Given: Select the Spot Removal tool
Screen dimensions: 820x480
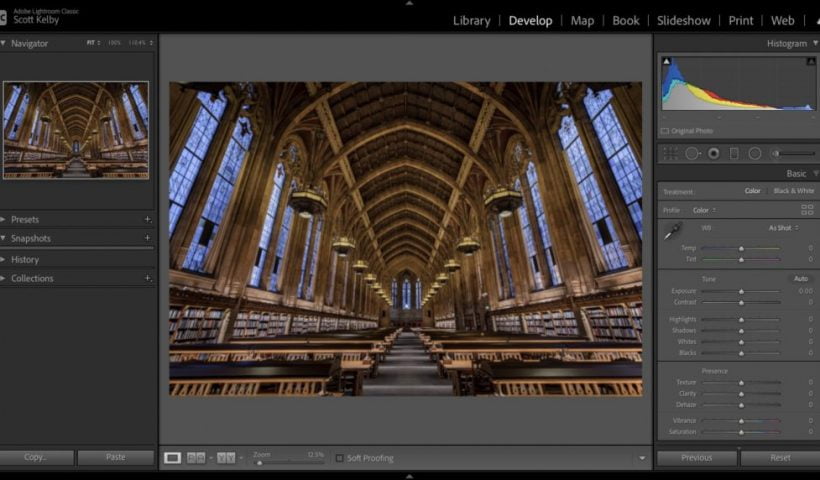Looking at the screenshot, I should point(692,153).
